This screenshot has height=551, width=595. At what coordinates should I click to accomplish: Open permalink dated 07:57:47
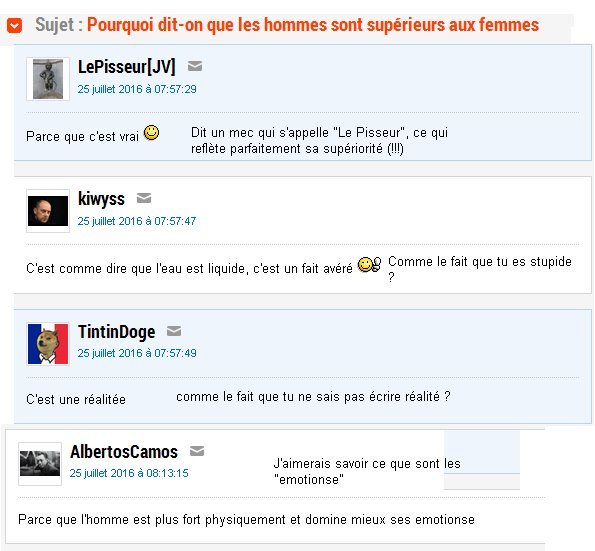tap(137, 221)
